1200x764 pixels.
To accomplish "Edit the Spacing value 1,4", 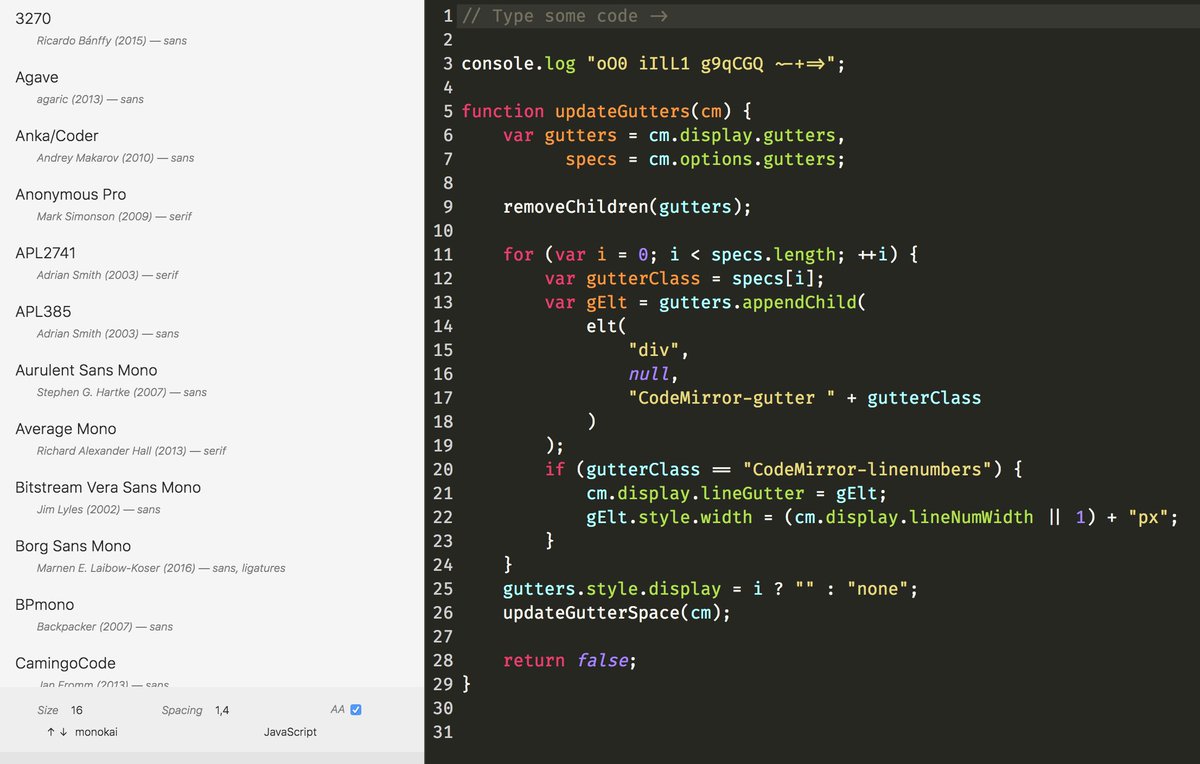I will click(x=222, y=710).
